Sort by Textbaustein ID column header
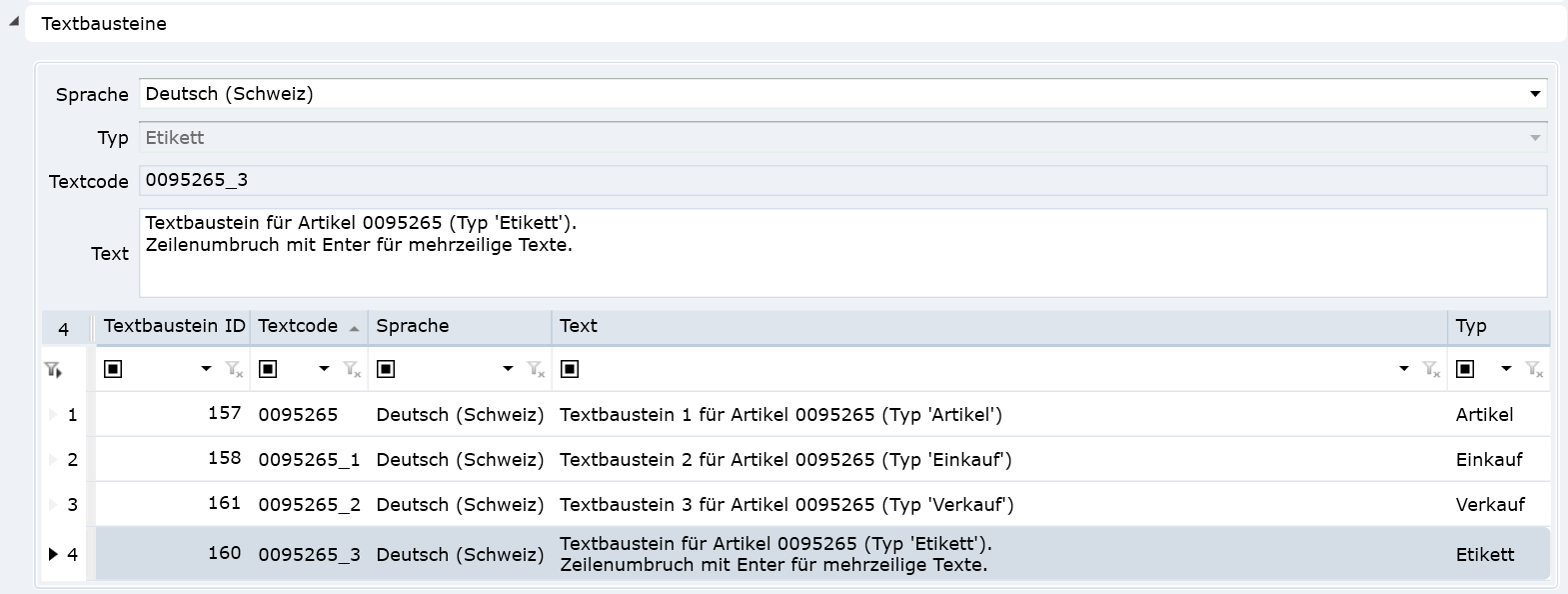The image size is (1568, 594). 174,326
